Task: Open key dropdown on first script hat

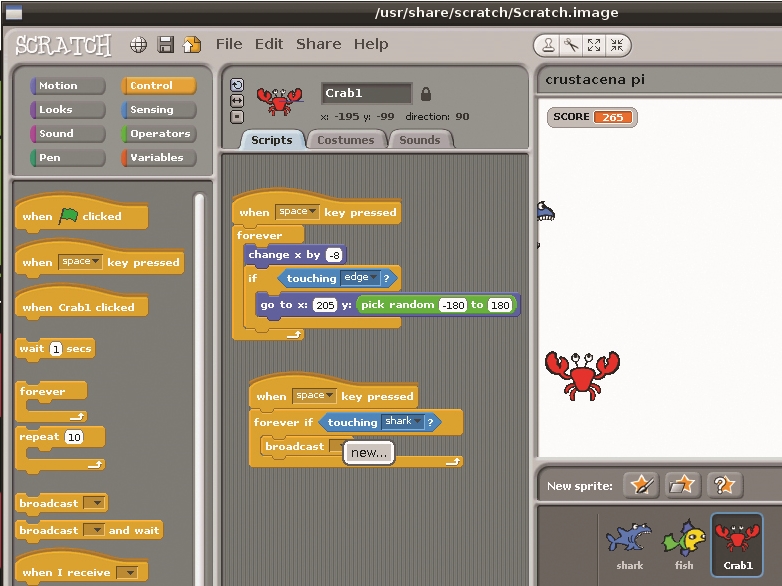Action: click(x=297, y=211)
